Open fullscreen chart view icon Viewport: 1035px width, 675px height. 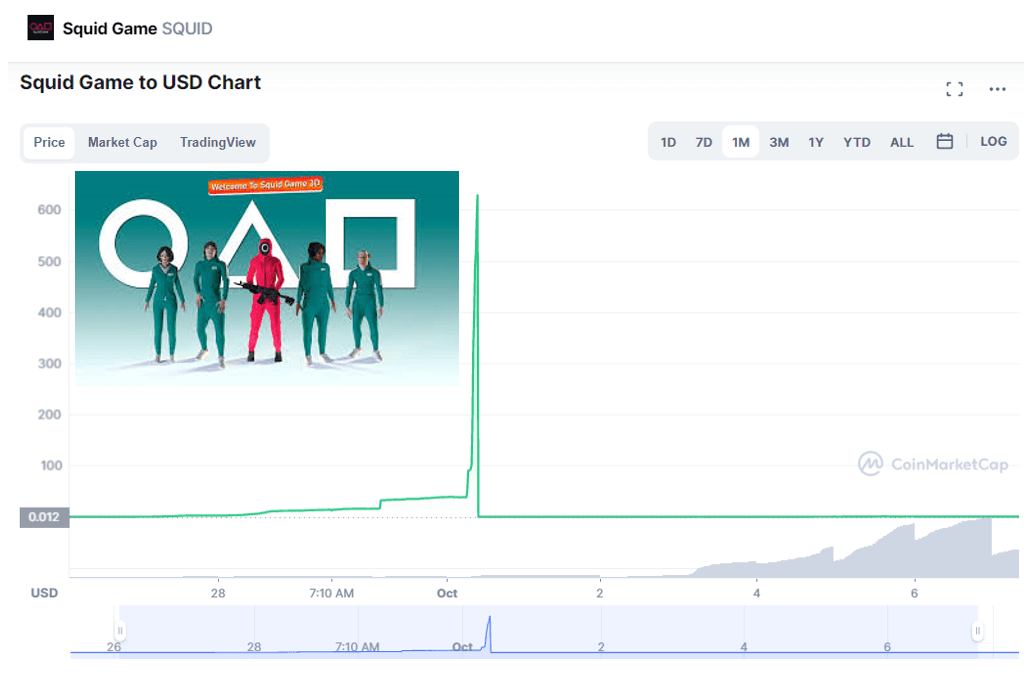point(954,89)
